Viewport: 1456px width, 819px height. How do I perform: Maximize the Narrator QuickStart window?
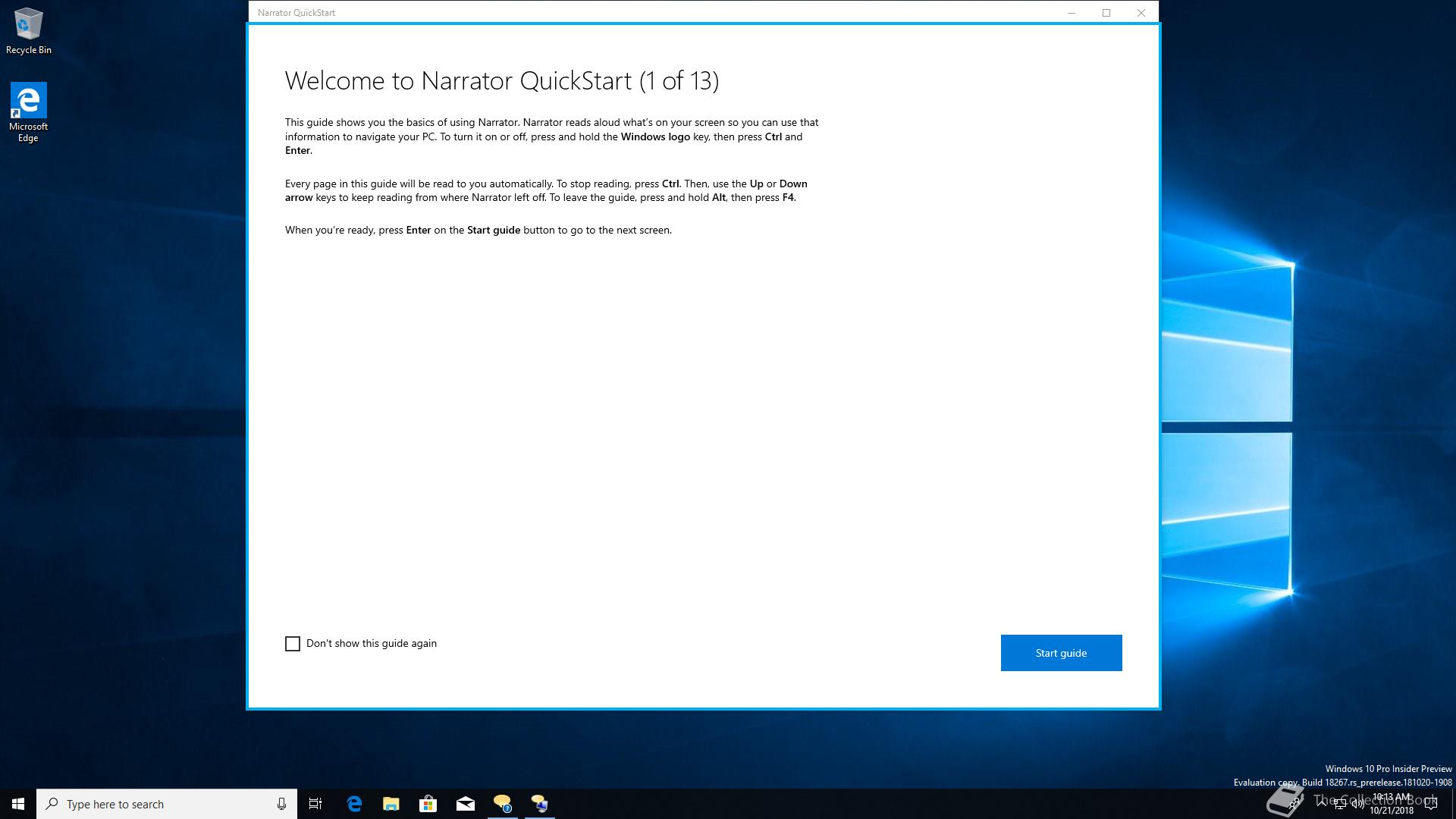pos(1106,12)
